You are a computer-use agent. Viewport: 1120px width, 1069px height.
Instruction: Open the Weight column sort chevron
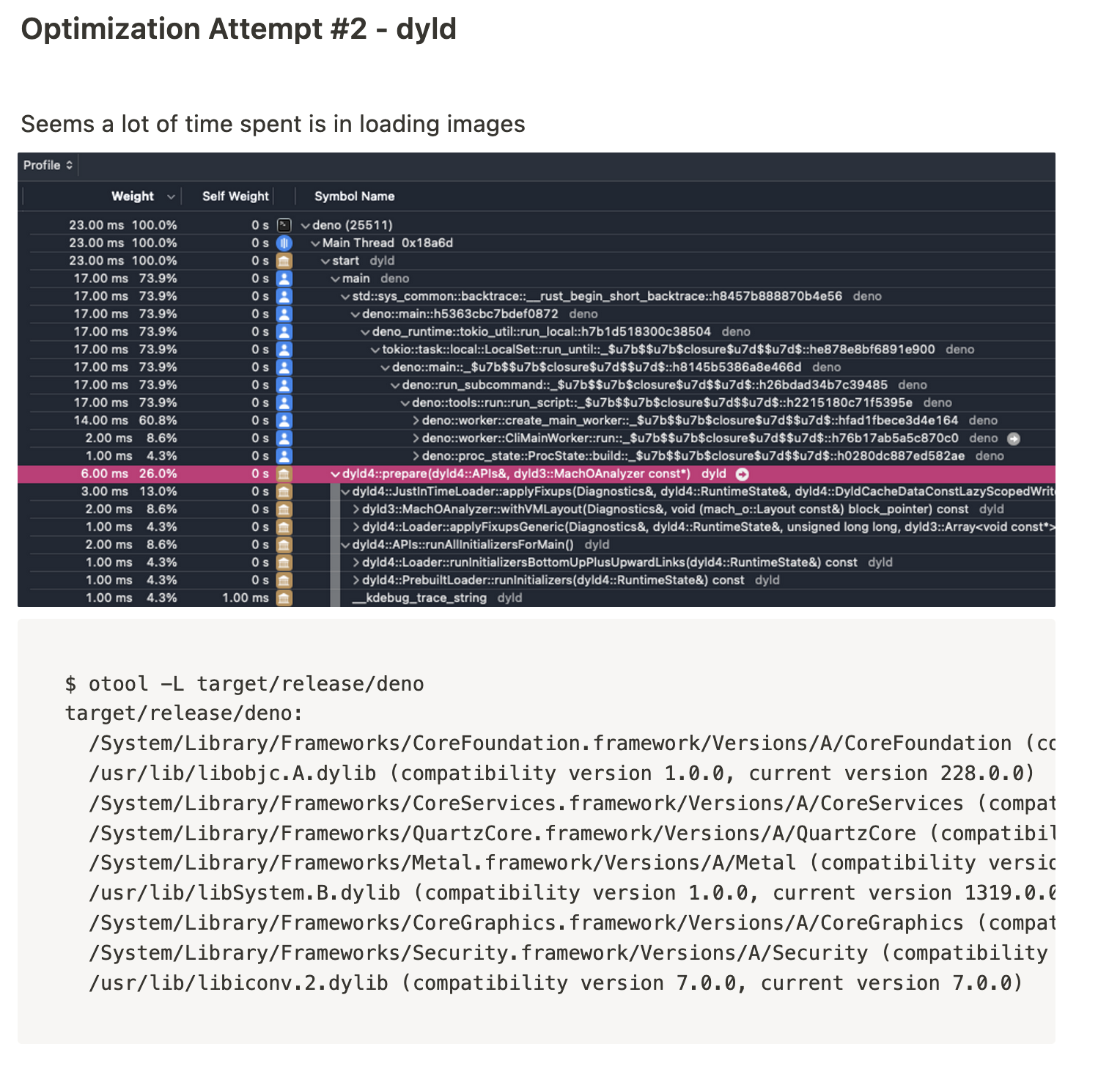[171, 196]
